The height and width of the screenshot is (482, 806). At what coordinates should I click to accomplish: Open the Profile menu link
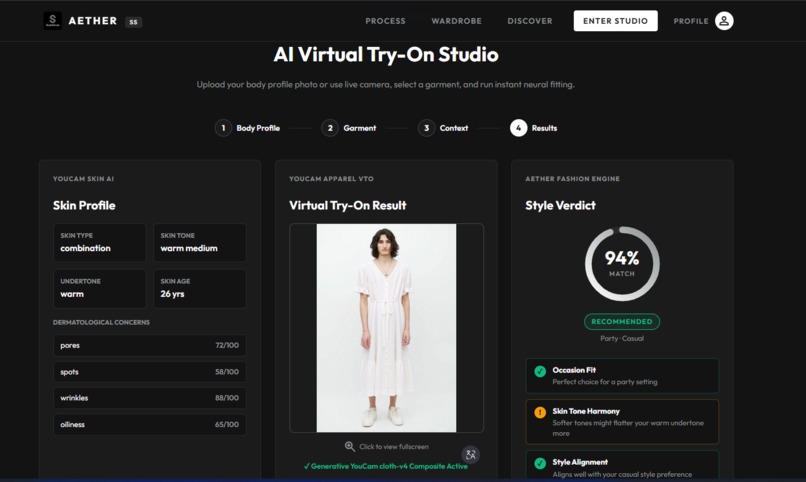pos(691,21)
